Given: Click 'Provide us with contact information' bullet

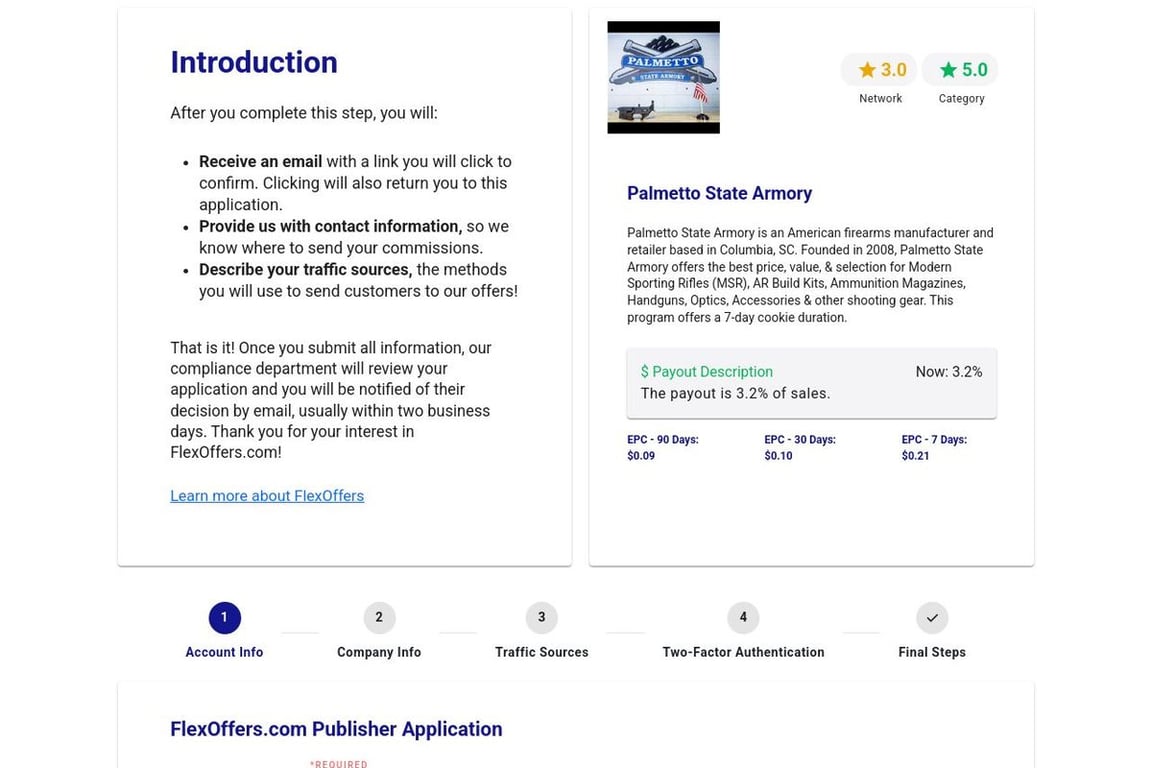Looking at the screenshot, I should pos(331,226).
